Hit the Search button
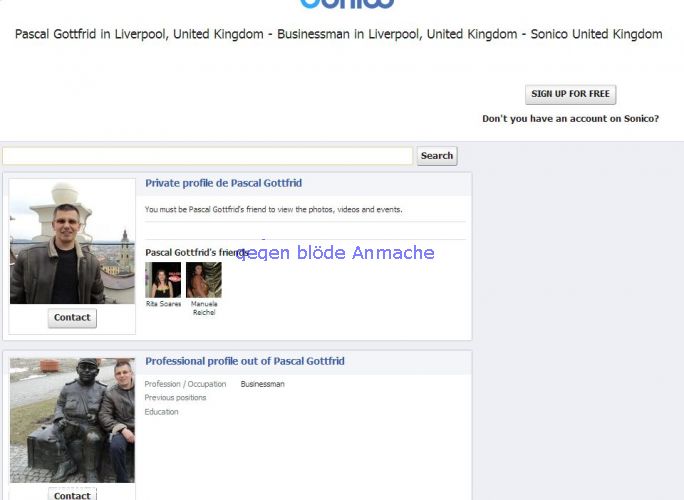The image size is (684, 500). click(x=437, y=156)
